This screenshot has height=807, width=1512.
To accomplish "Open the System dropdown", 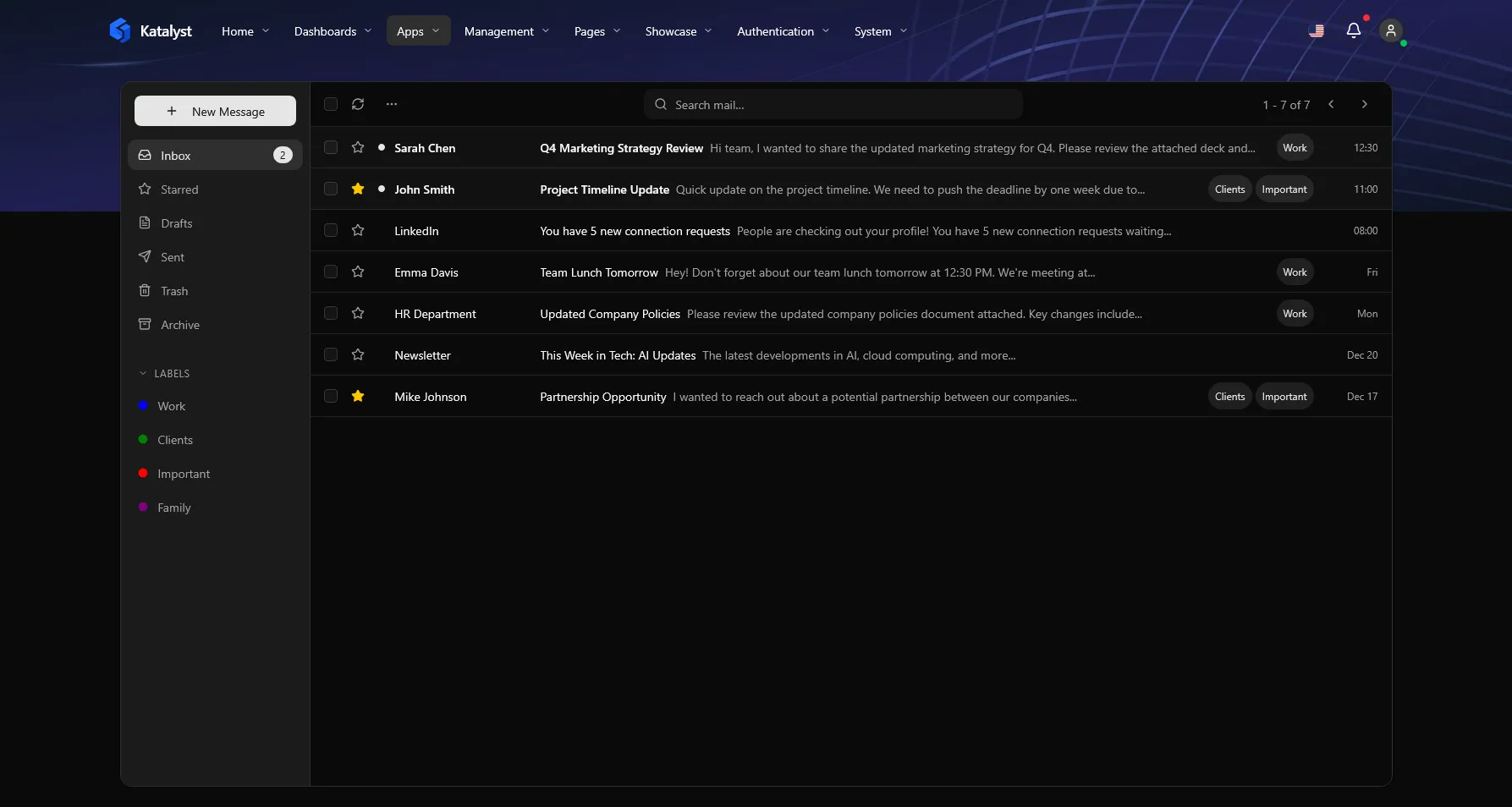I will 880,31.
